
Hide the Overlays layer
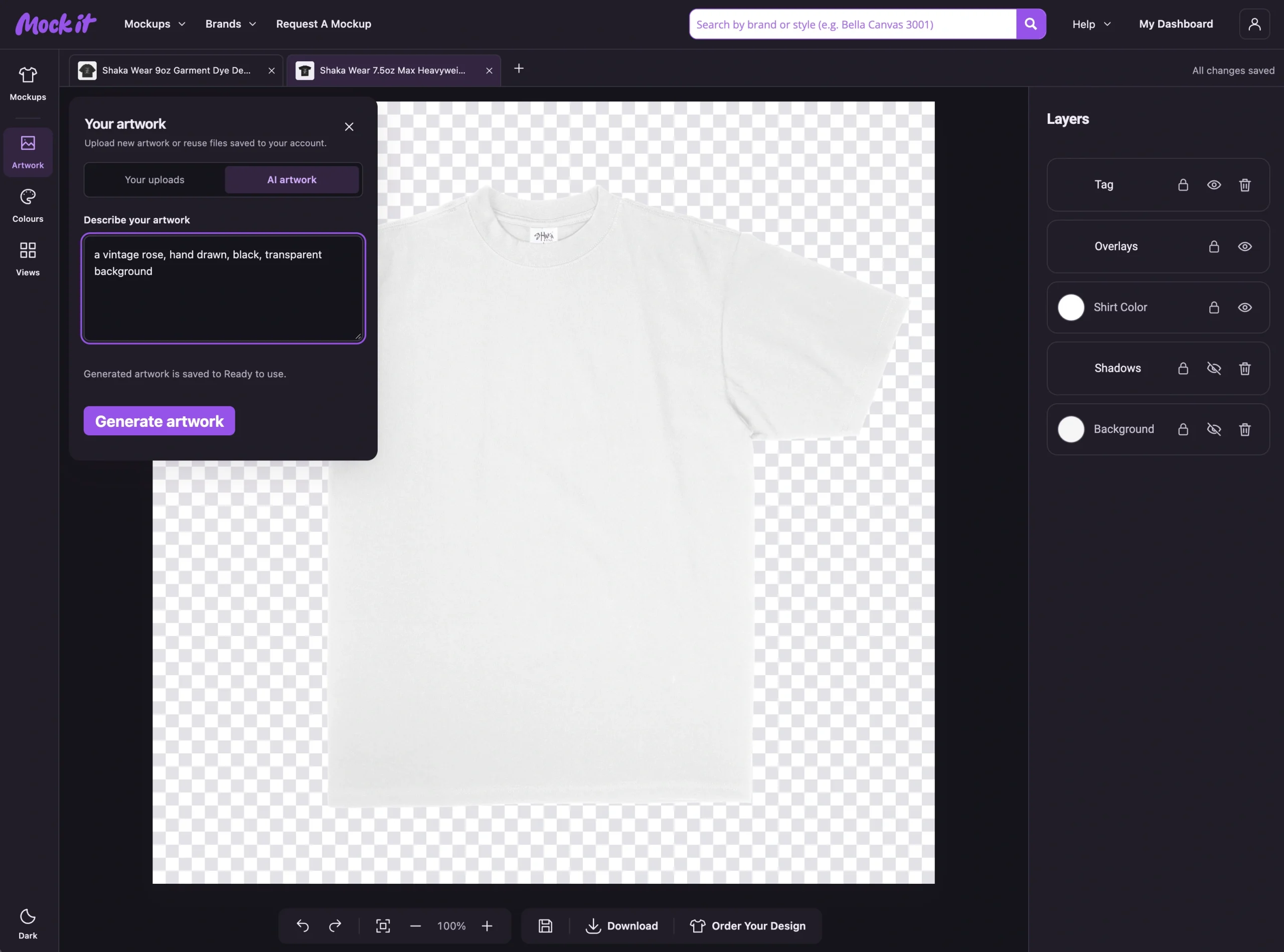point(1245,246)
